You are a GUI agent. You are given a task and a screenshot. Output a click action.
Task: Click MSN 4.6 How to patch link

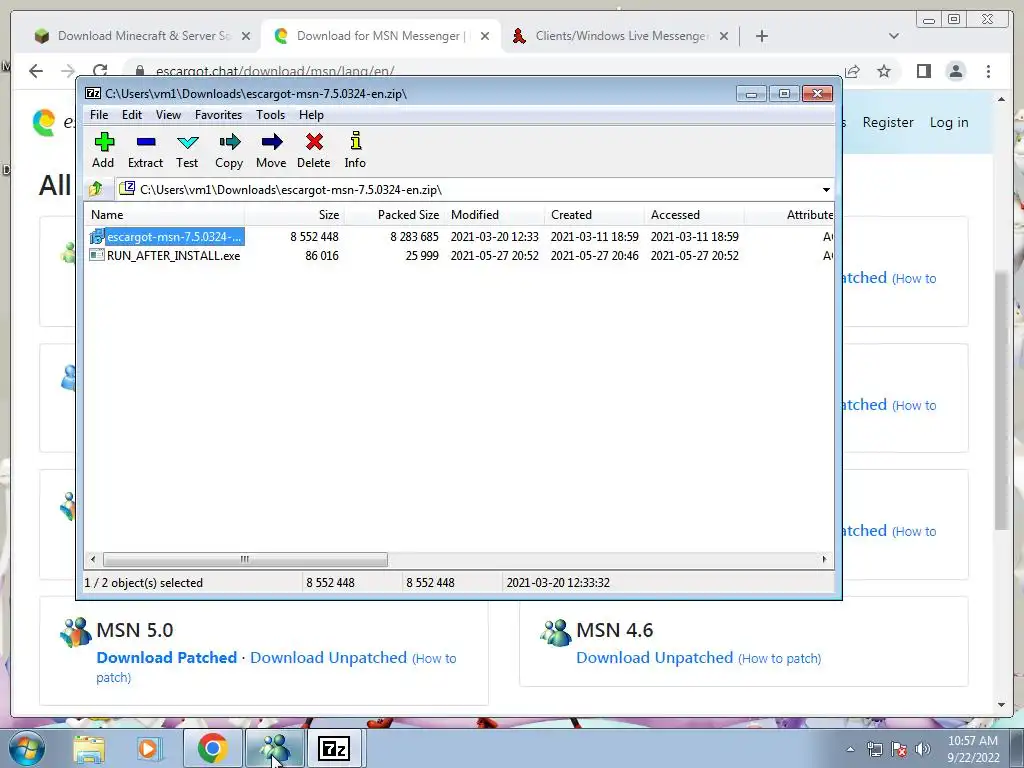tap(779, 658)
